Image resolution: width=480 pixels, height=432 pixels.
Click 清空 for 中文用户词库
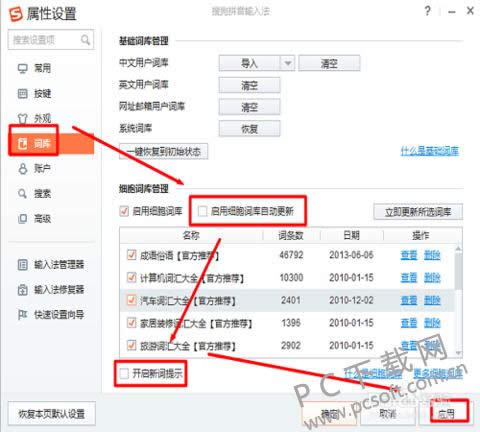click(x=329, y=63)
